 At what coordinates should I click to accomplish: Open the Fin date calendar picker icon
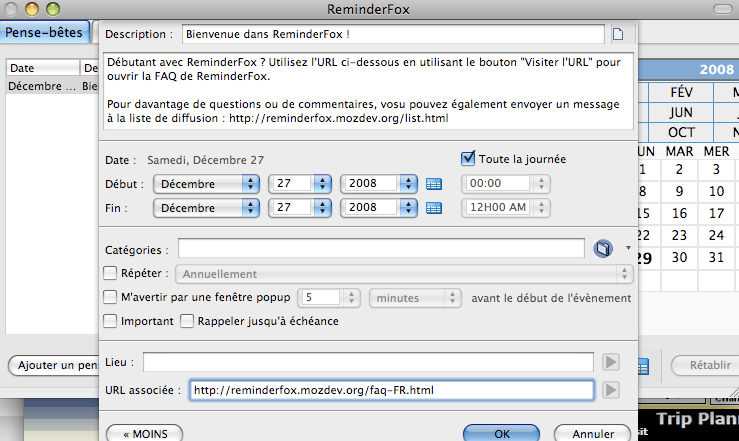click(433, 208)
